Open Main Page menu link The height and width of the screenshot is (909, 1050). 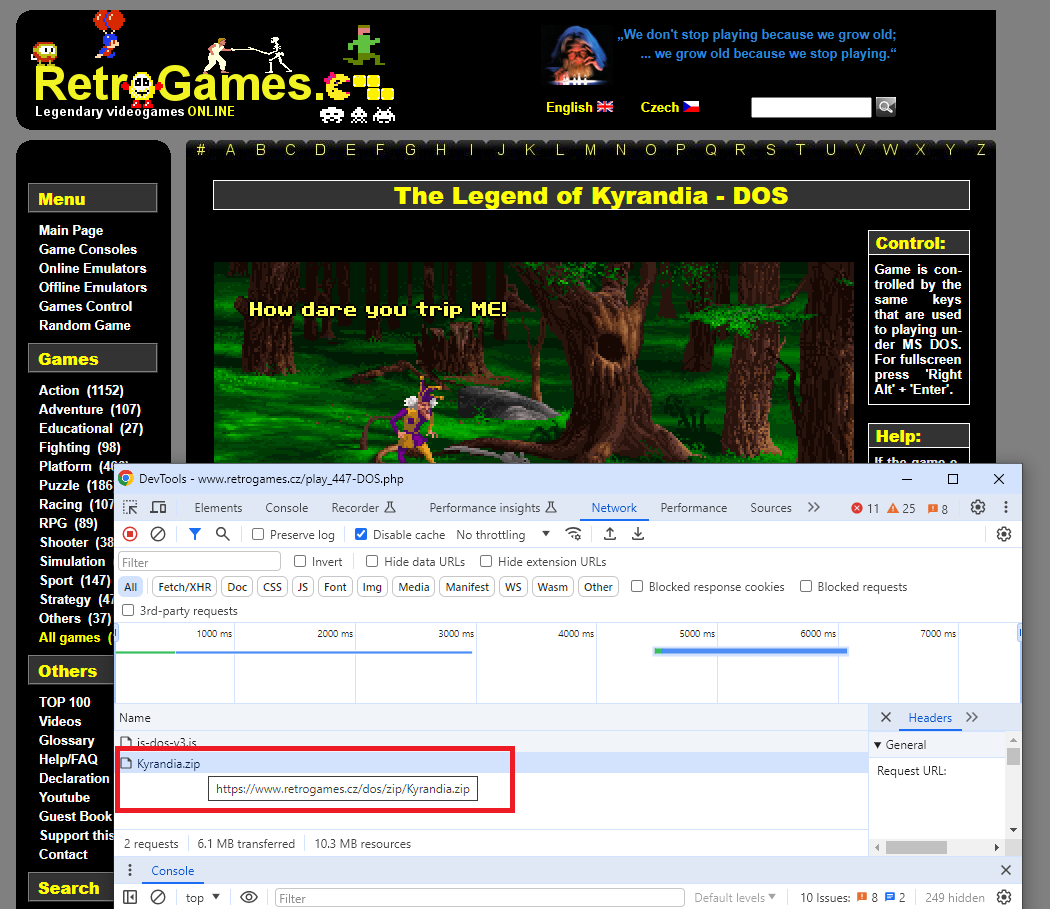[x=71, y=230]
